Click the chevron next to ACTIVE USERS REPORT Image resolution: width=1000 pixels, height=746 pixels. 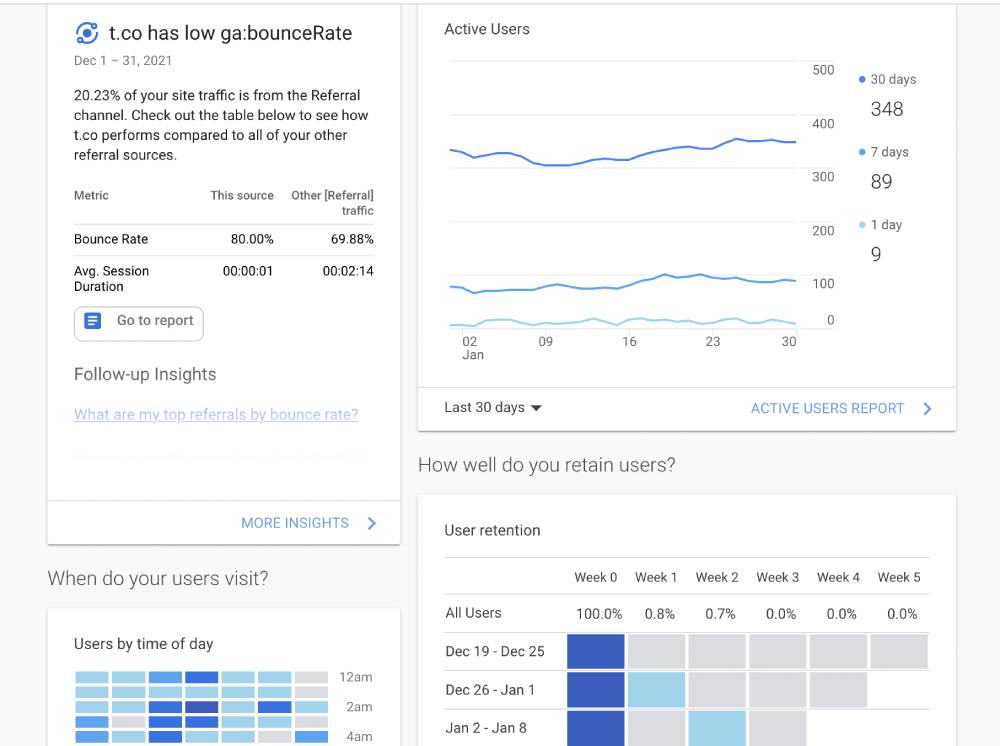point(927,409)
